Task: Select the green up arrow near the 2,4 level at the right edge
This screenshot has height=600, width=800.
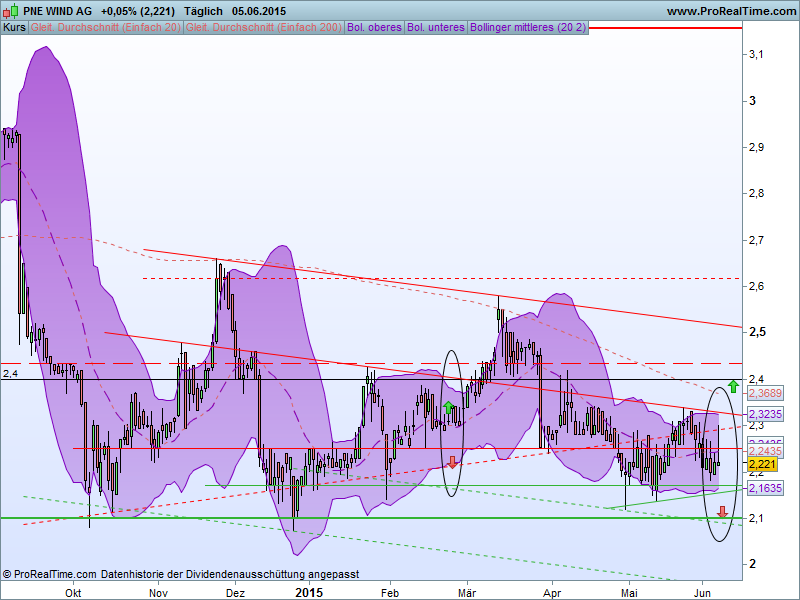Action: point(733,386)
